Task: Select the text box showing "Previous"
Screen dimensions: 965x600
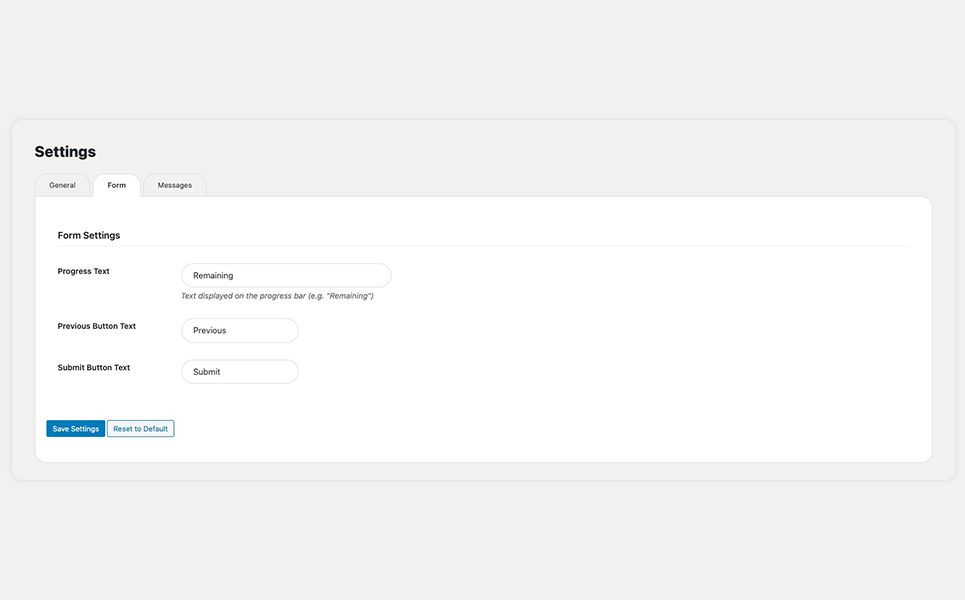Action: [240, 330]
